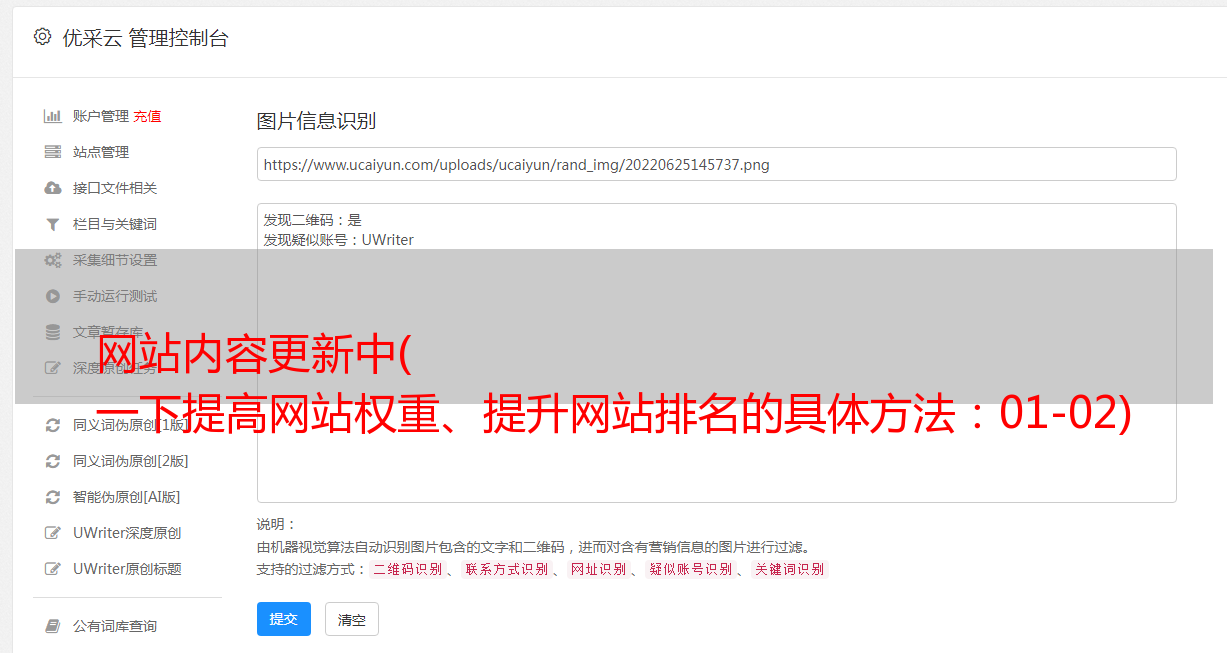Click the server icon for 站点管理
The width and height of the screenshot is (1227, 653).
53,152
